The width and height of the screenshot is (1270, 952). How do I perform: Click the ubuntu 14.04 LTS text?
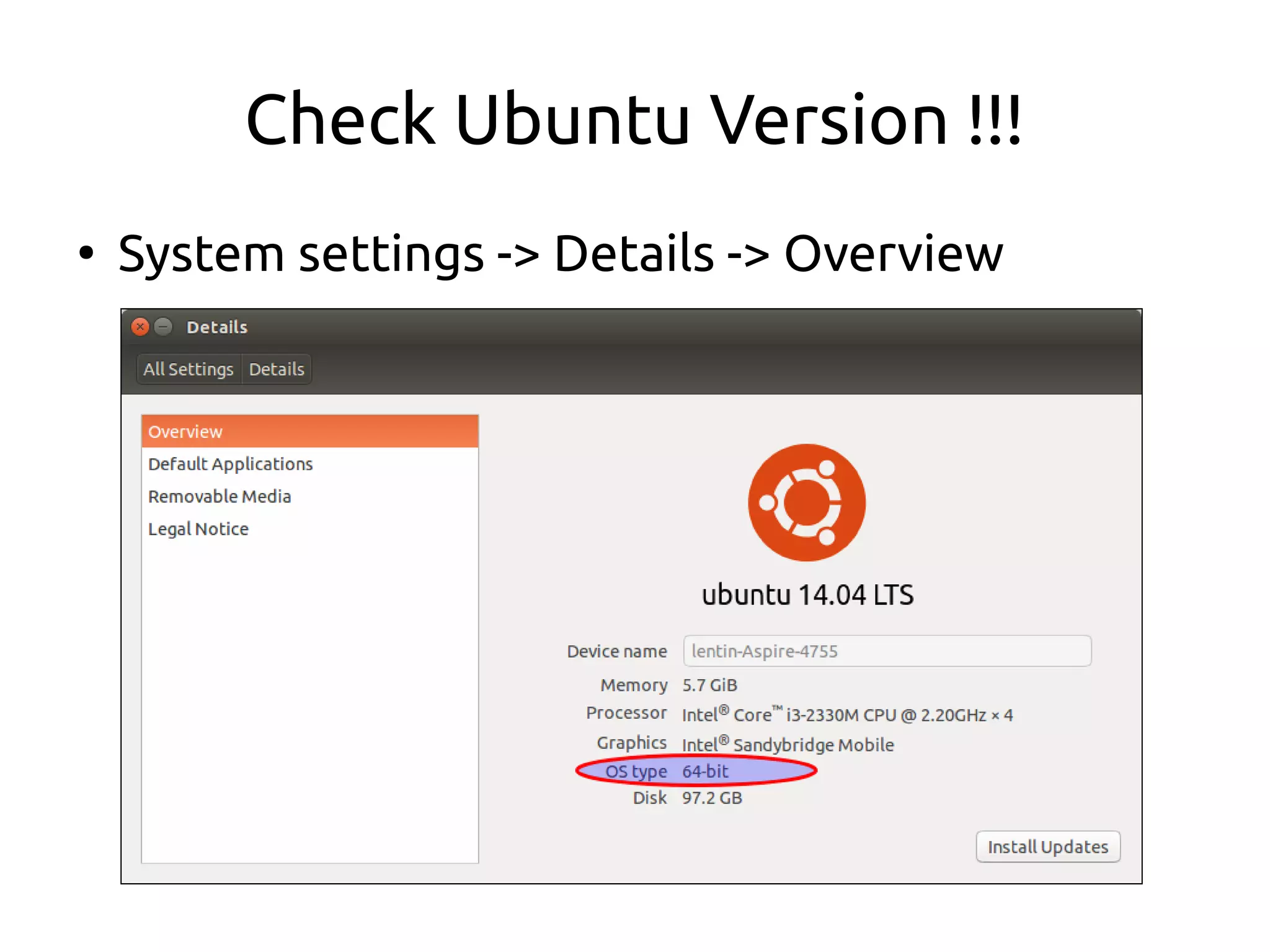807,595
